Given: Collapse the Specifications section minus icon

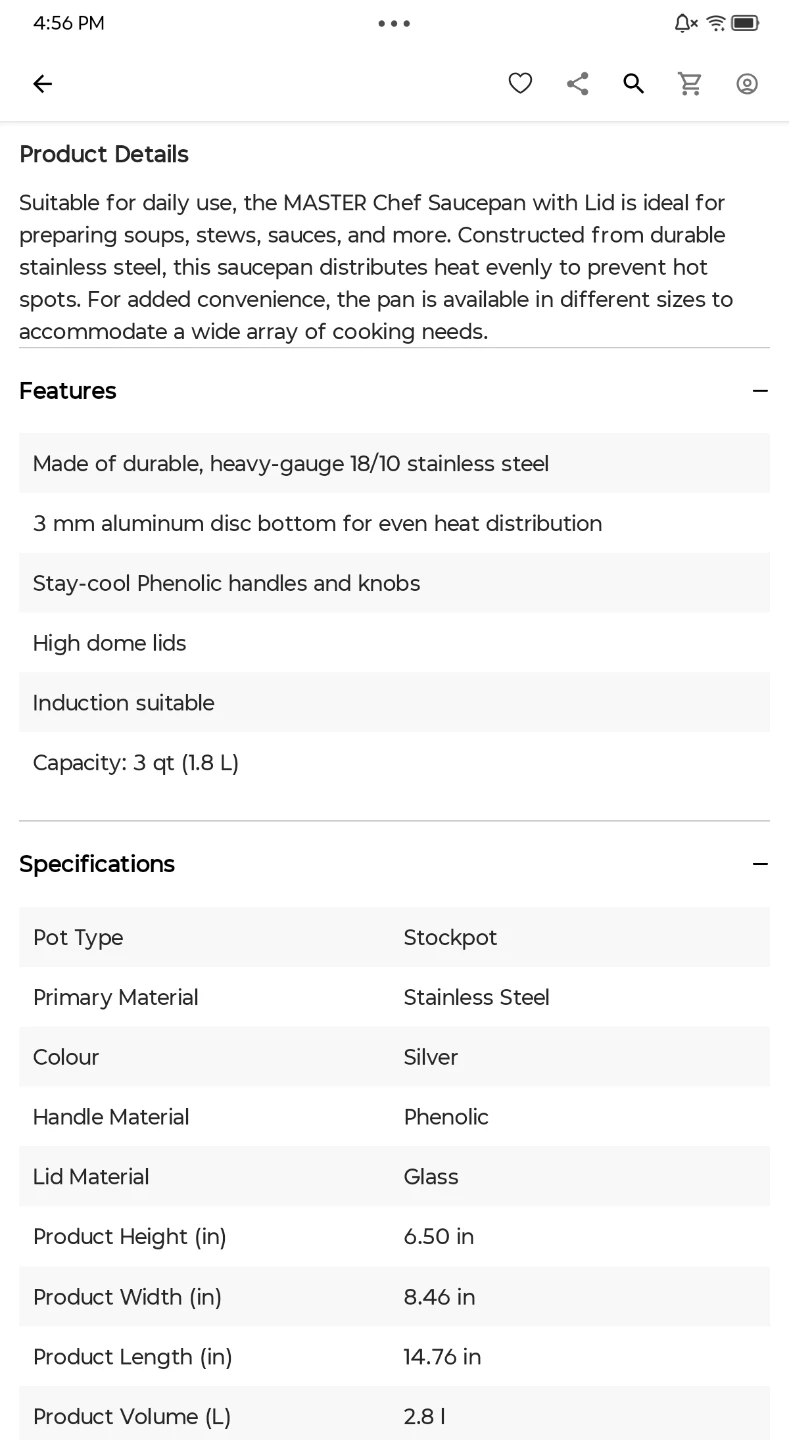Looking at the screenshot, I should click(x=761, y=864).
